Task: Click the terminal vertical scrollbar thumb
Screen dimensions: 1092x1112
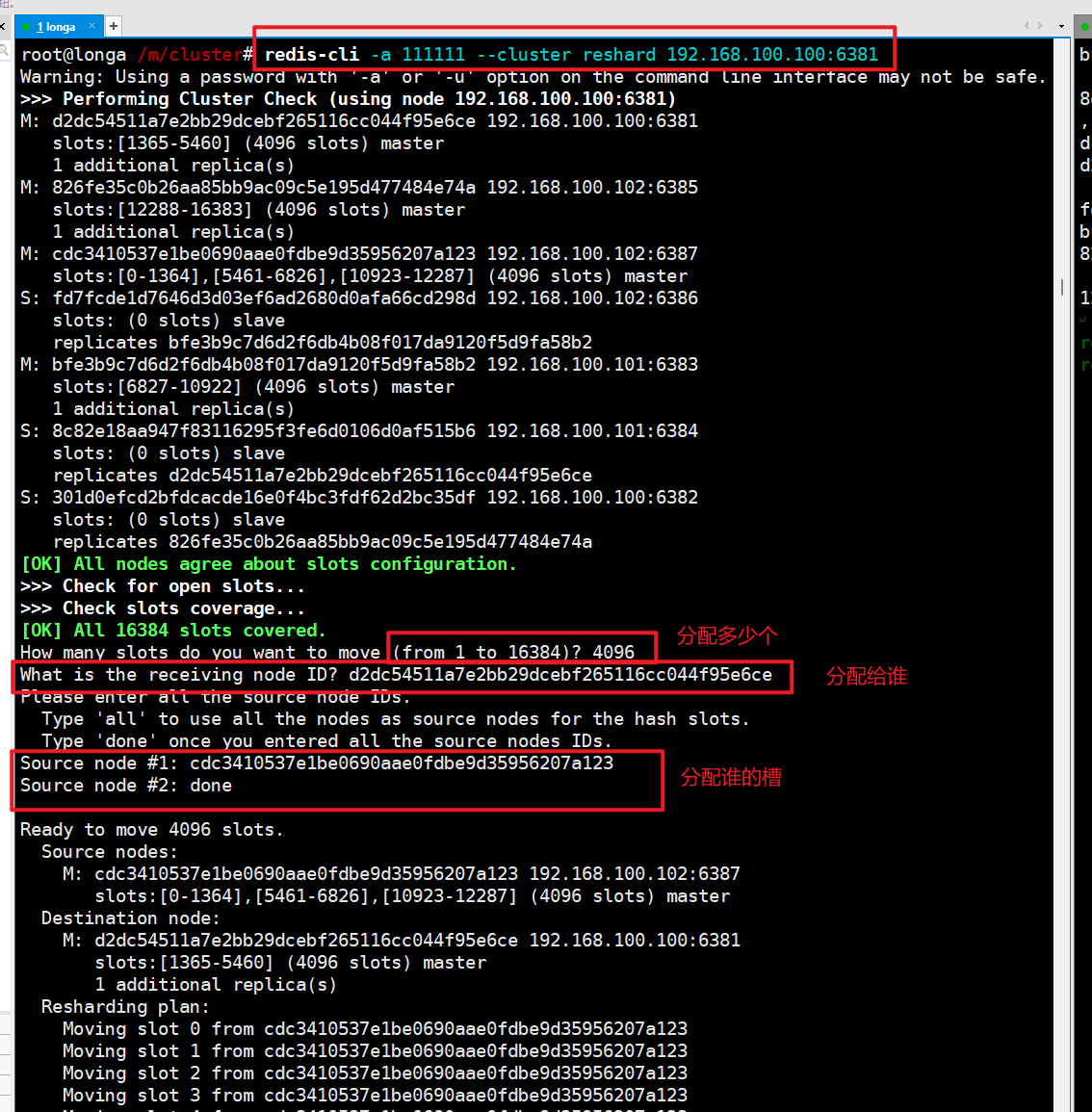Action: (1062, 287)
